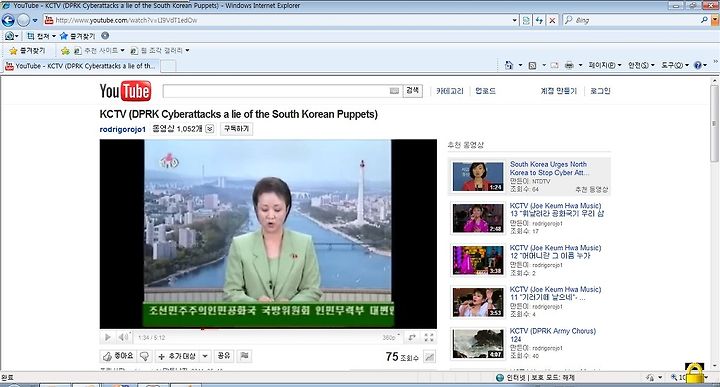Show video statistics via the graph icon
The width and height of the screenshot is (720, 387).
[429, 357]
